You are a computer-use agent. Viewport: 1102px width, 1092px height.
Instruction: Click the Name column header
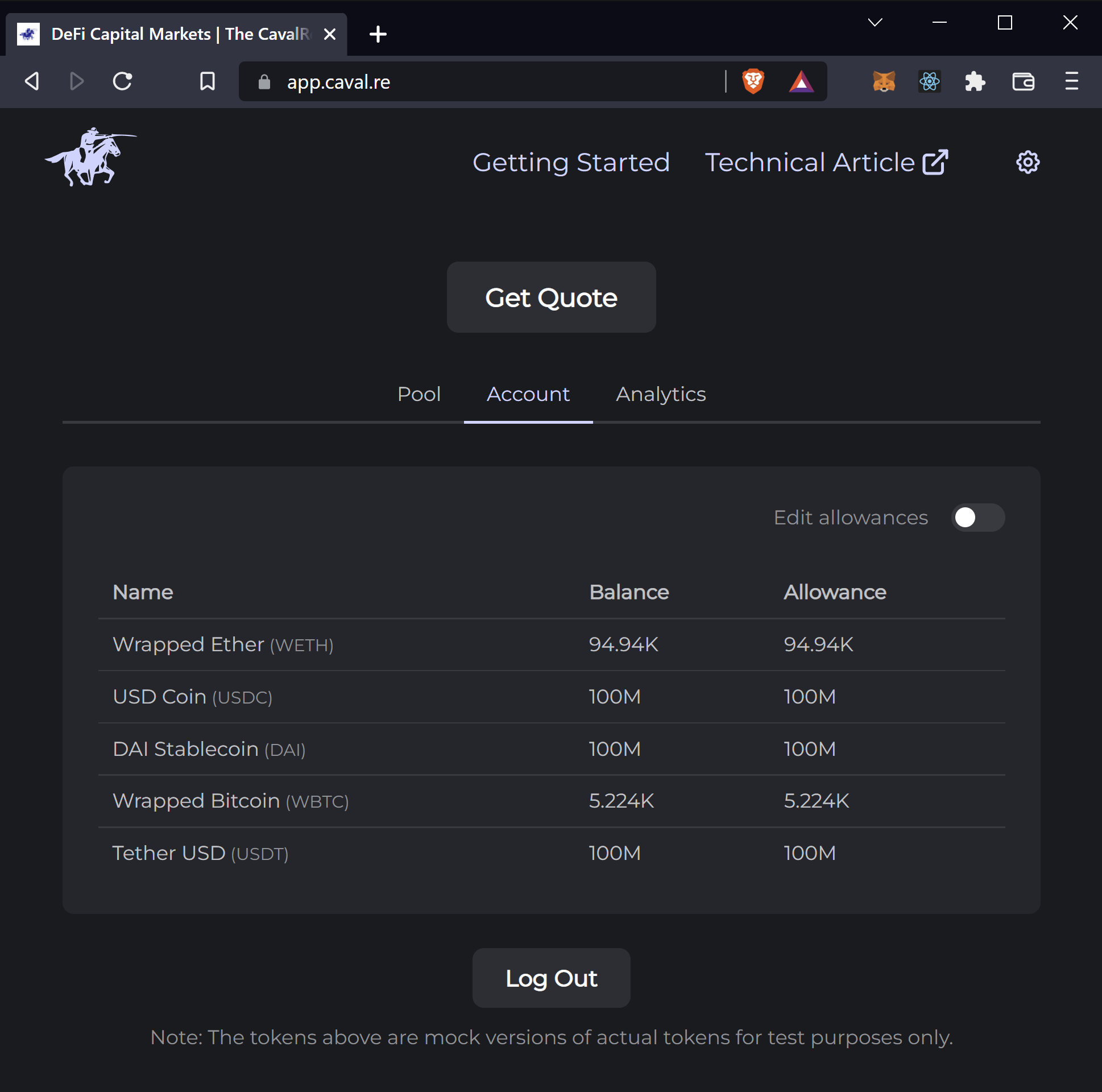tap(143, 592)
